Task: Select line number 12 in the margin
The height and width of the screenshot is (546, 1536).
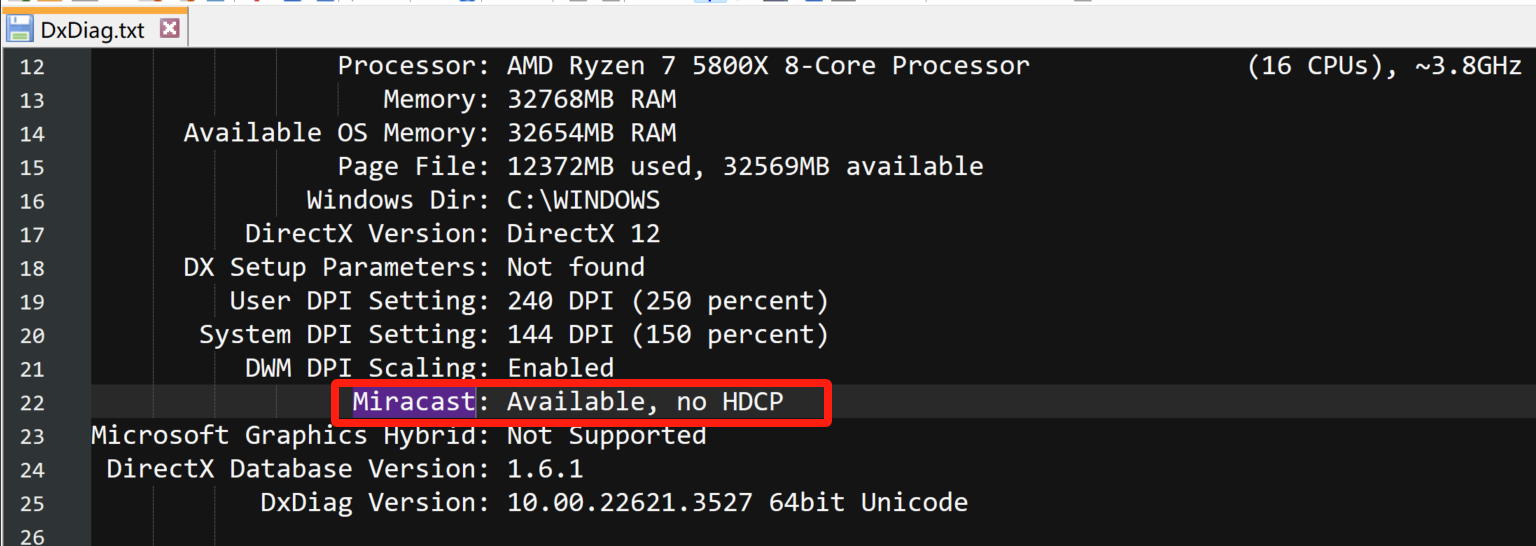Action: point(32,67)
